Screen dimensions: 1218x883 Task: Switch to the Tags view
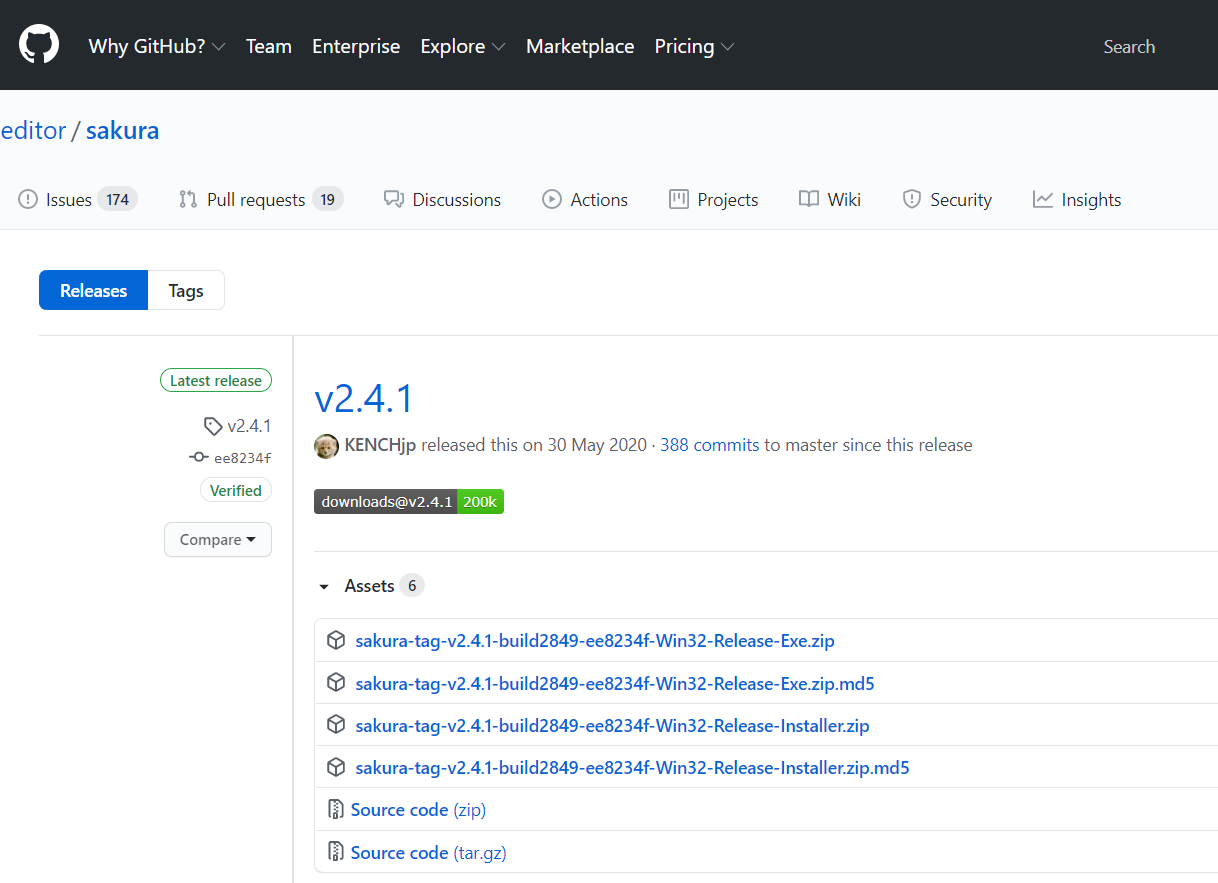pyautogui.click(x=186, y=290)
